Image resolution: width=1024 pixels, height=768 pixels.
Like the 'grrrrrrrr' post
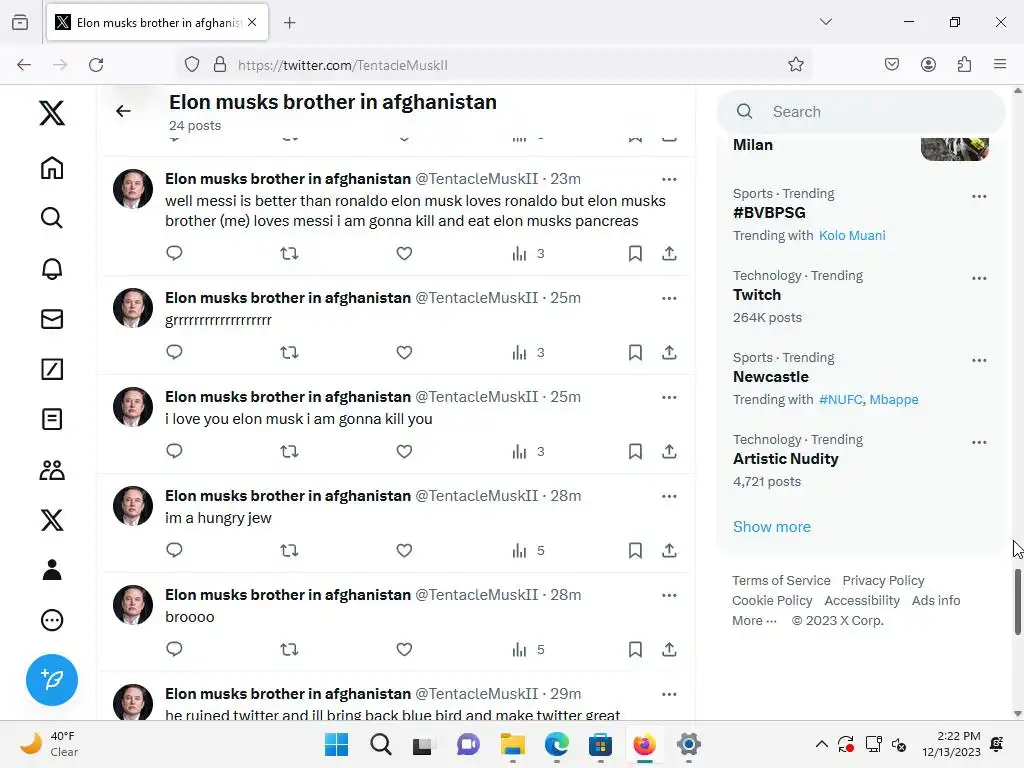click(404, 353)
